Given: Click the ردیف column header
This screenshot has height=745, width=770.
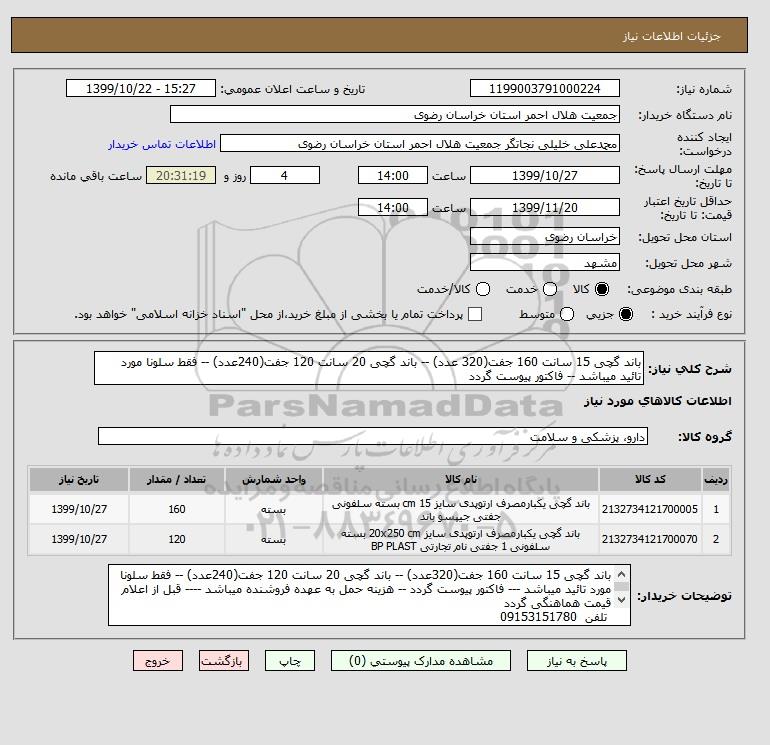Looking at the screenshot, I should (716, 479).
